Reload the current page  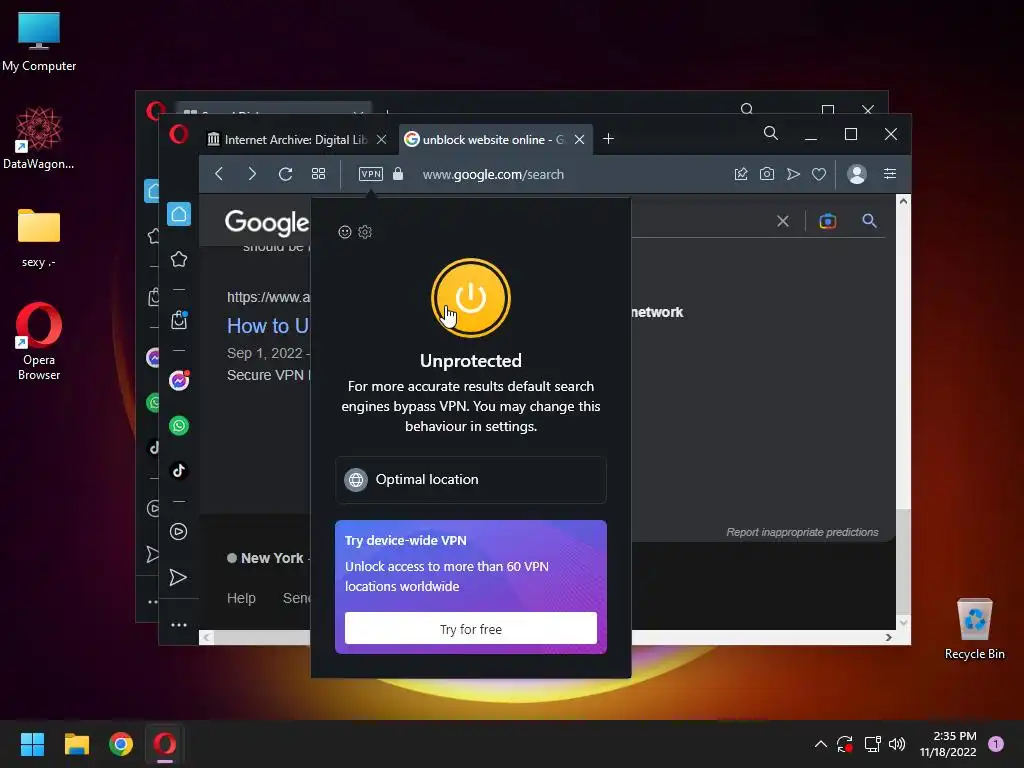[x=285, y=174]
